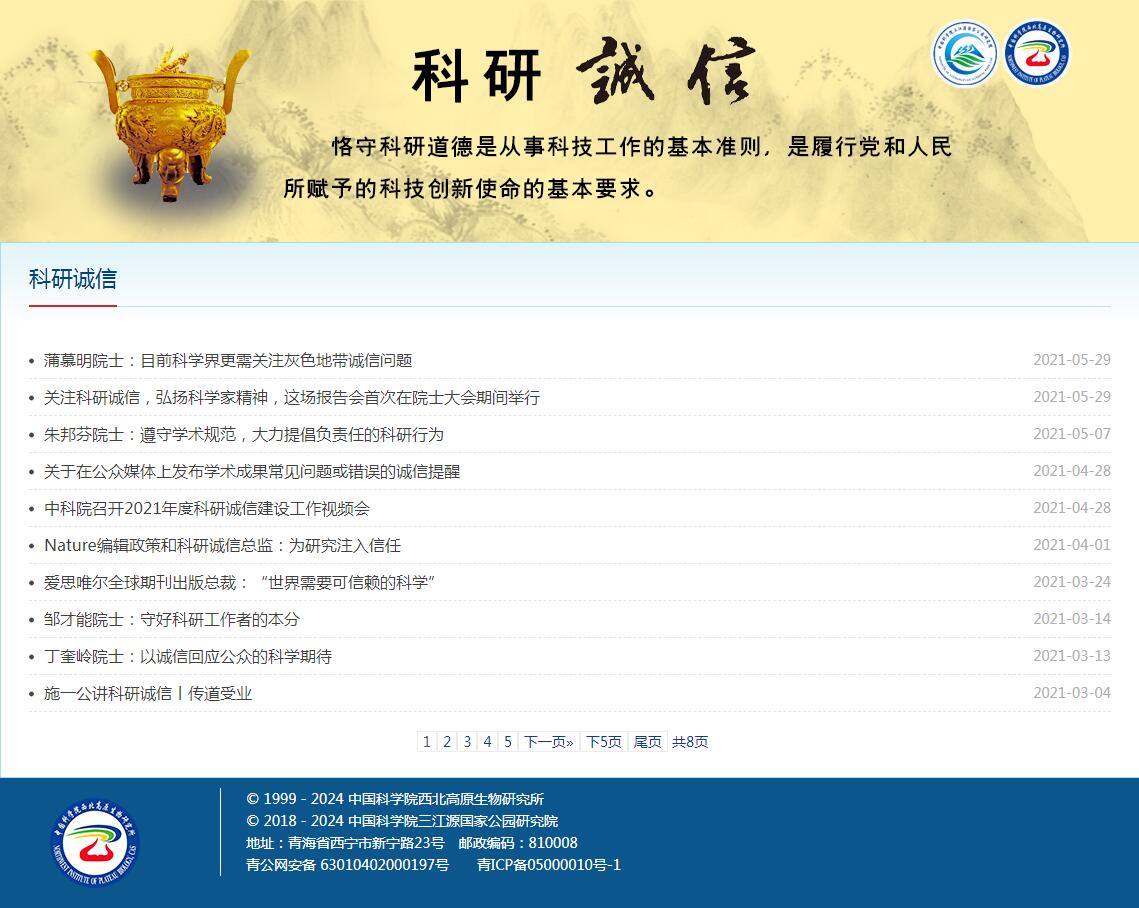Open the 关于在公众媒体上发布学术成果 integrity reminder

(x=252, y=471)
